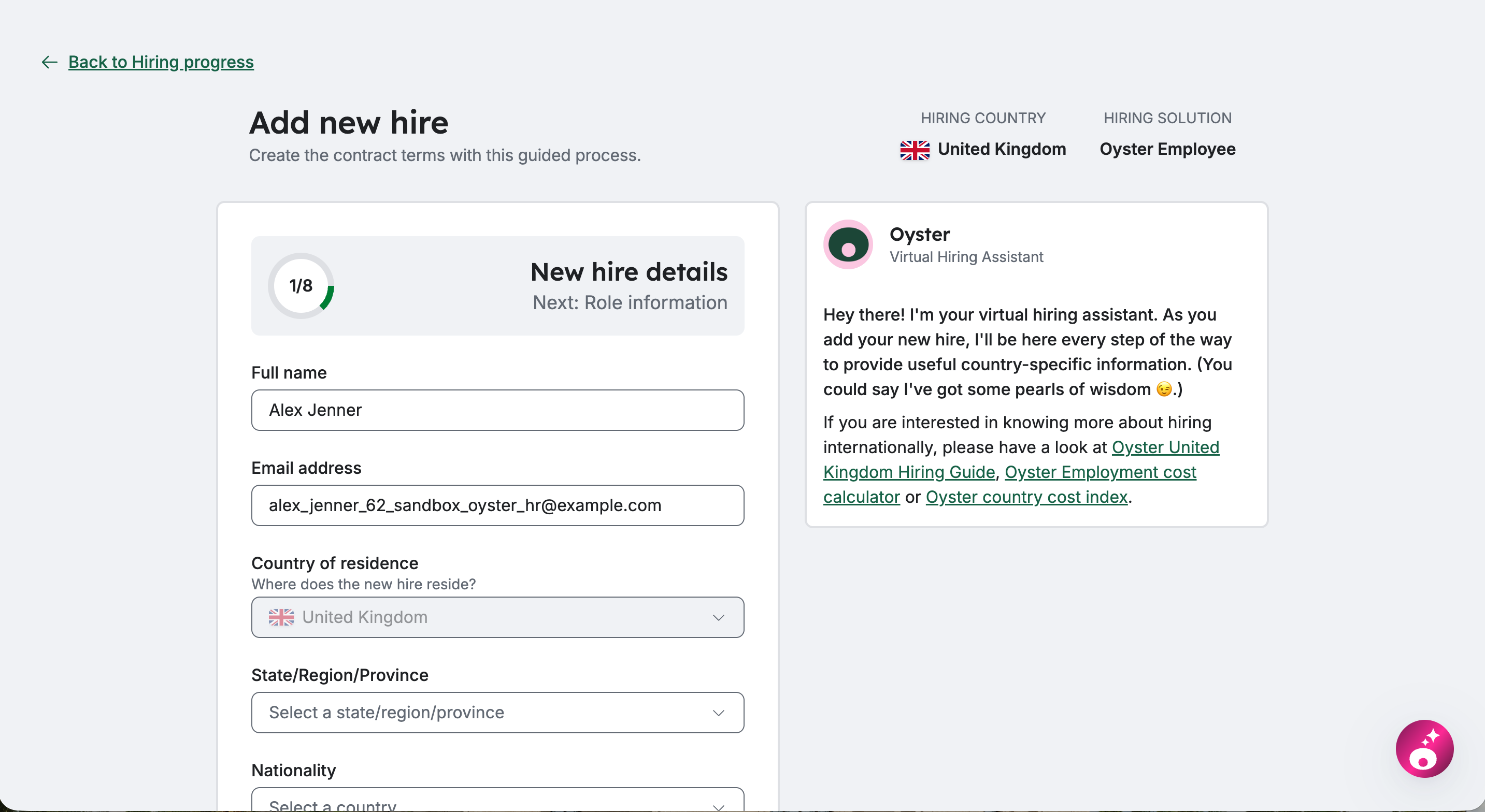Click chevron in state/region/province field
Screen dimensions: 1485x812
(718, 713)
